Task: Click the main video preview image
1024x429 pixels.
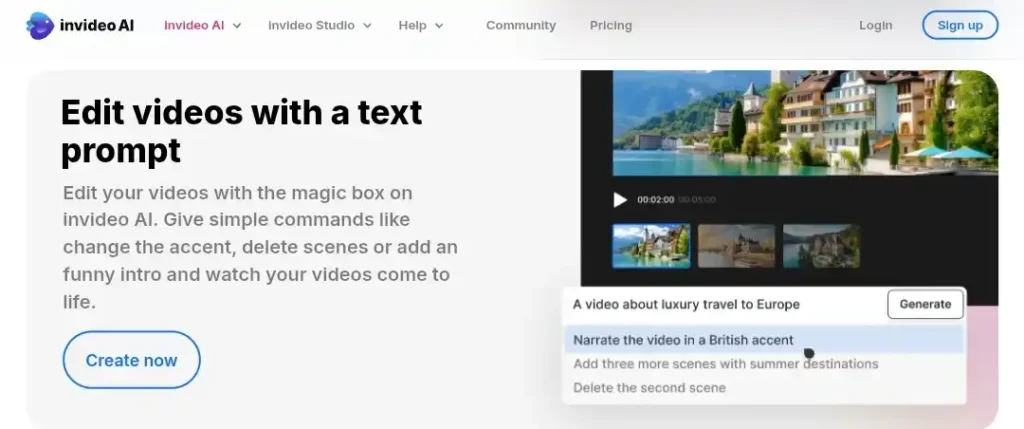Action: (805, 123)
